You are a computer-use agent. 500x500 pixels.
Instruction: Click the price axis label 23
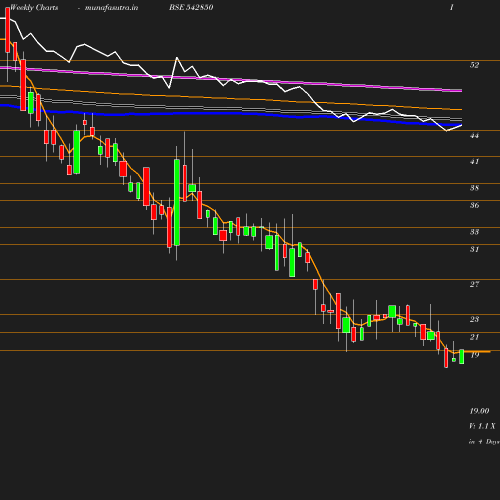click(474, 319)
